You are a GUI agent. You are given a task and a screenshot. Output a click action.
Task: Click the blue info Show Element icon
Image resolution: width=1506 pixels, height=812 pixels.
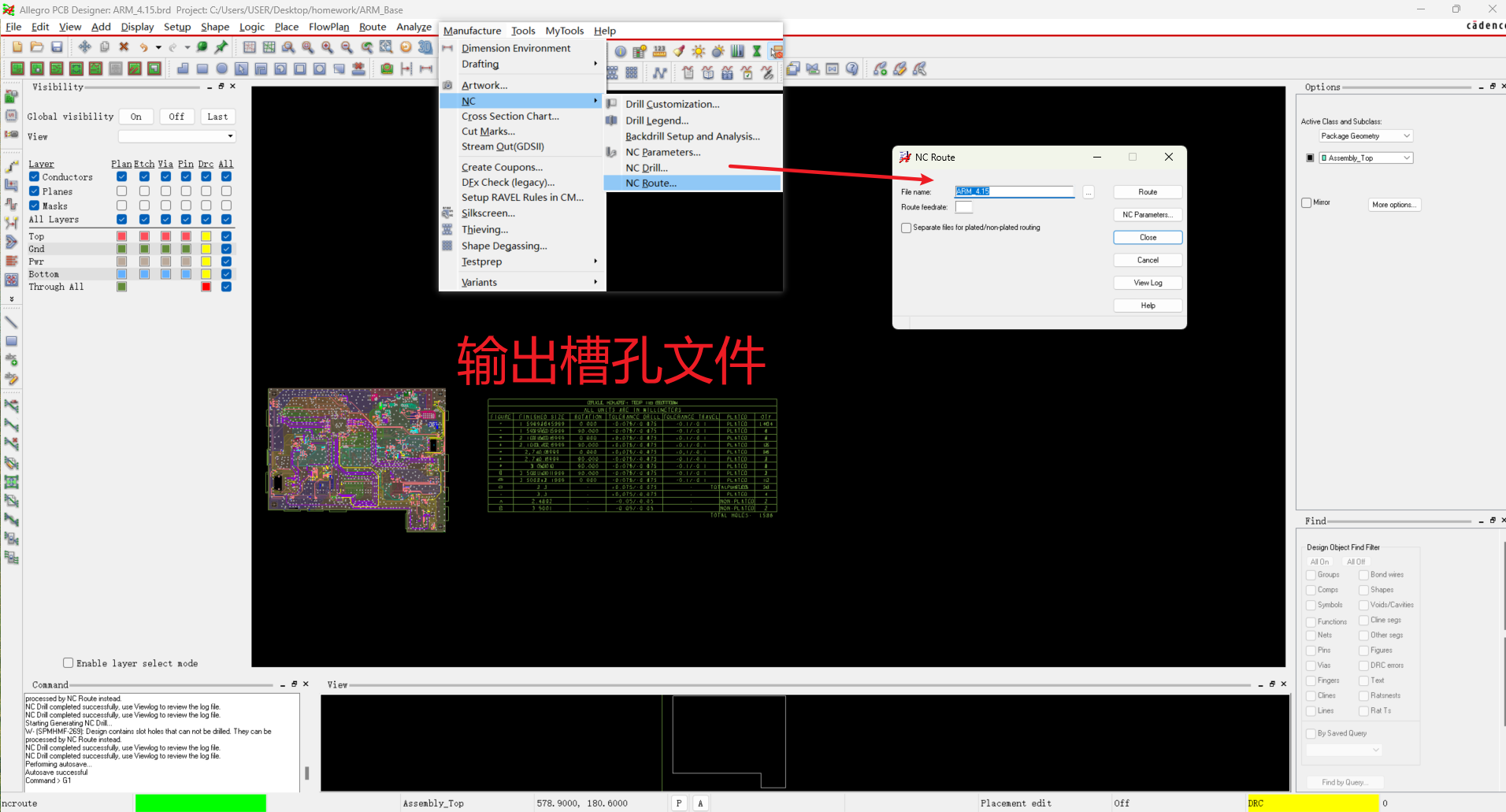point(621,52)
